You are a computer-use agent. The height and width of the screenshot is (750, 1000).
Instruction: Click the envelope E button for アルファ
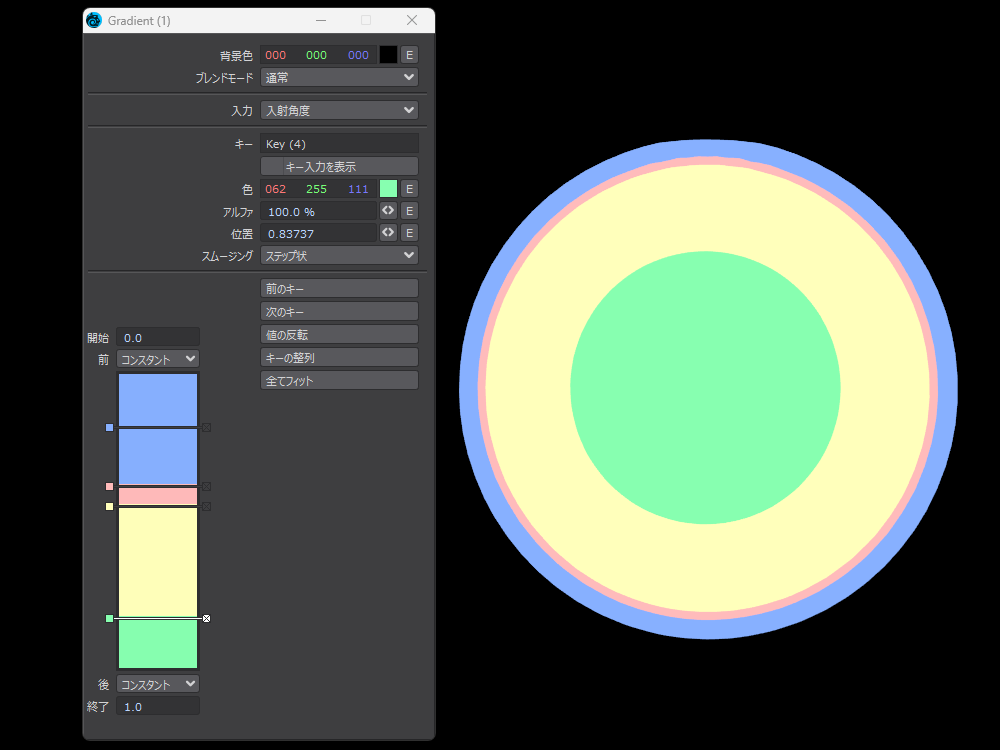point(410,211)
